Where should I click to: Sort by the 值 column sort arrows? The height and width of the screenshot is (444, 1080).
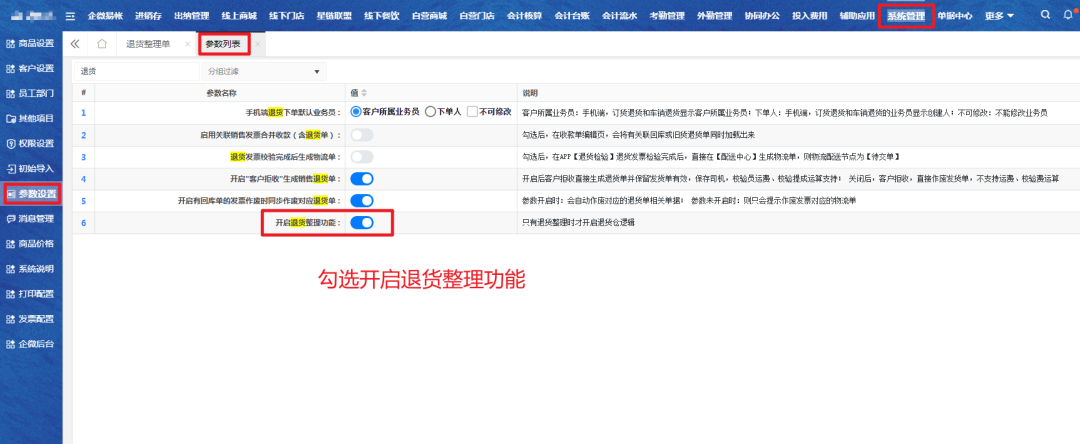click(365, 93)
